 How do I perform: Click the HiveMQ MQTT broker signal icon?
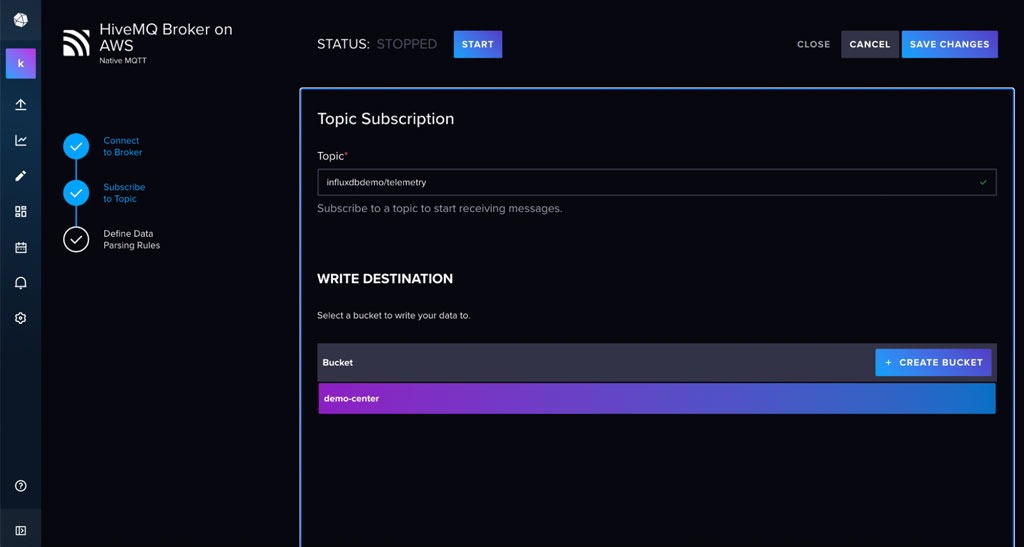76,43
